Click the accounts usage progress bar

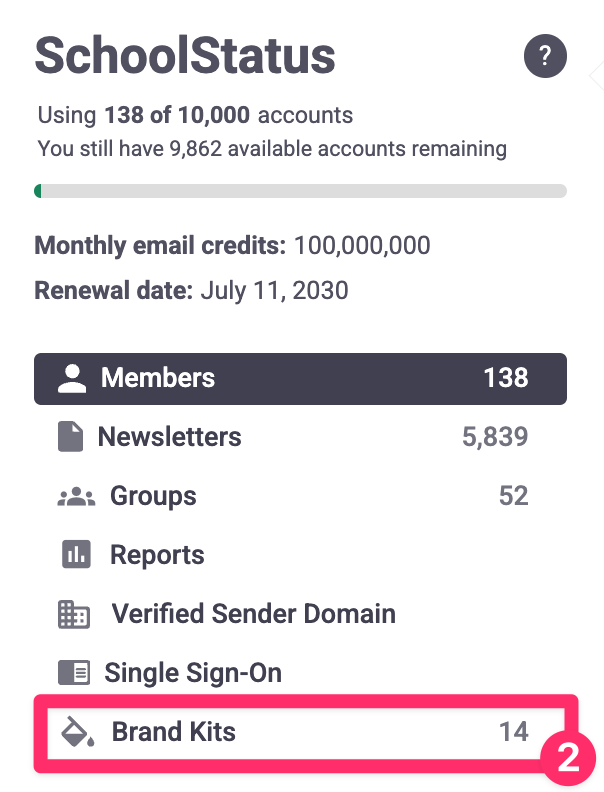(x=300, y=191)
